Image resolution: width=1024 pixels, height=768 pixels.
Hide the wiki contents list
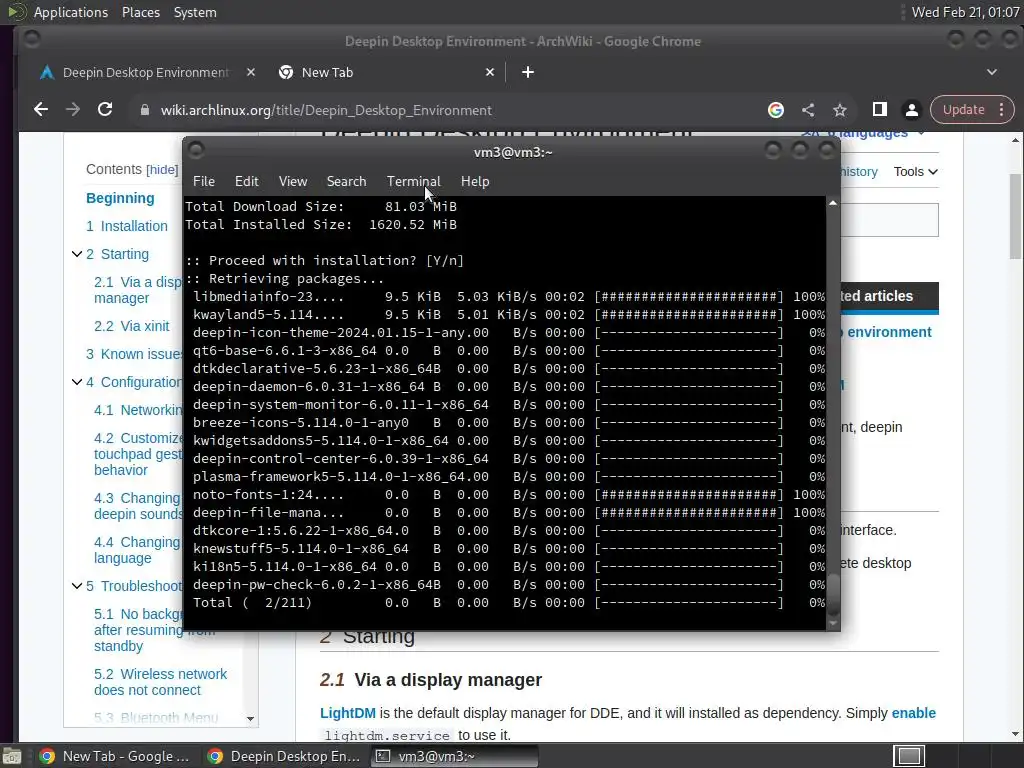(x=162, y=170)
